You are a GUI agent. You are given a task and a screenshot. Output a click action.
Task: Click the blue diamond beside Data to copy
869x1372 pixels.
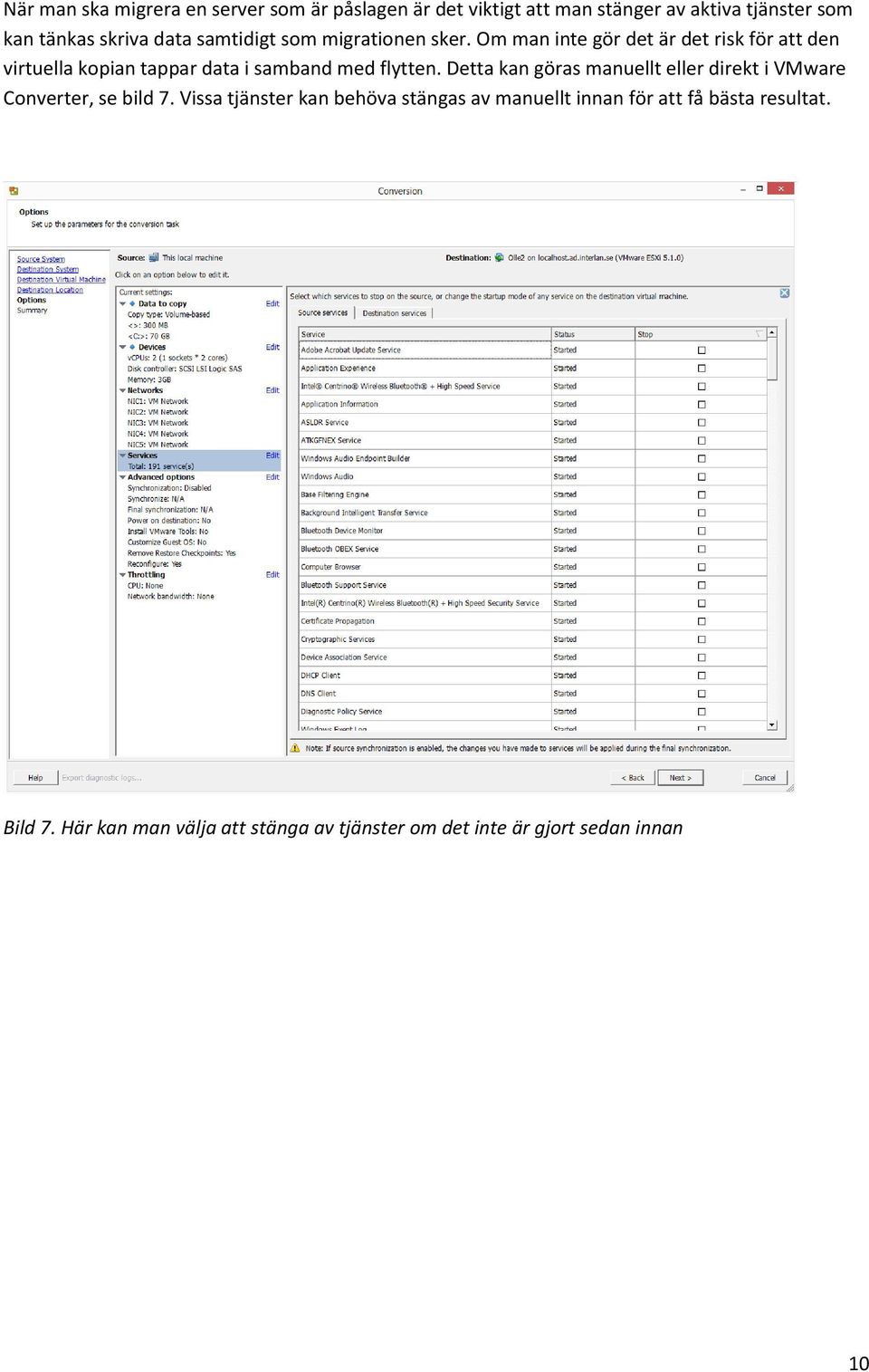click(132, 303)
